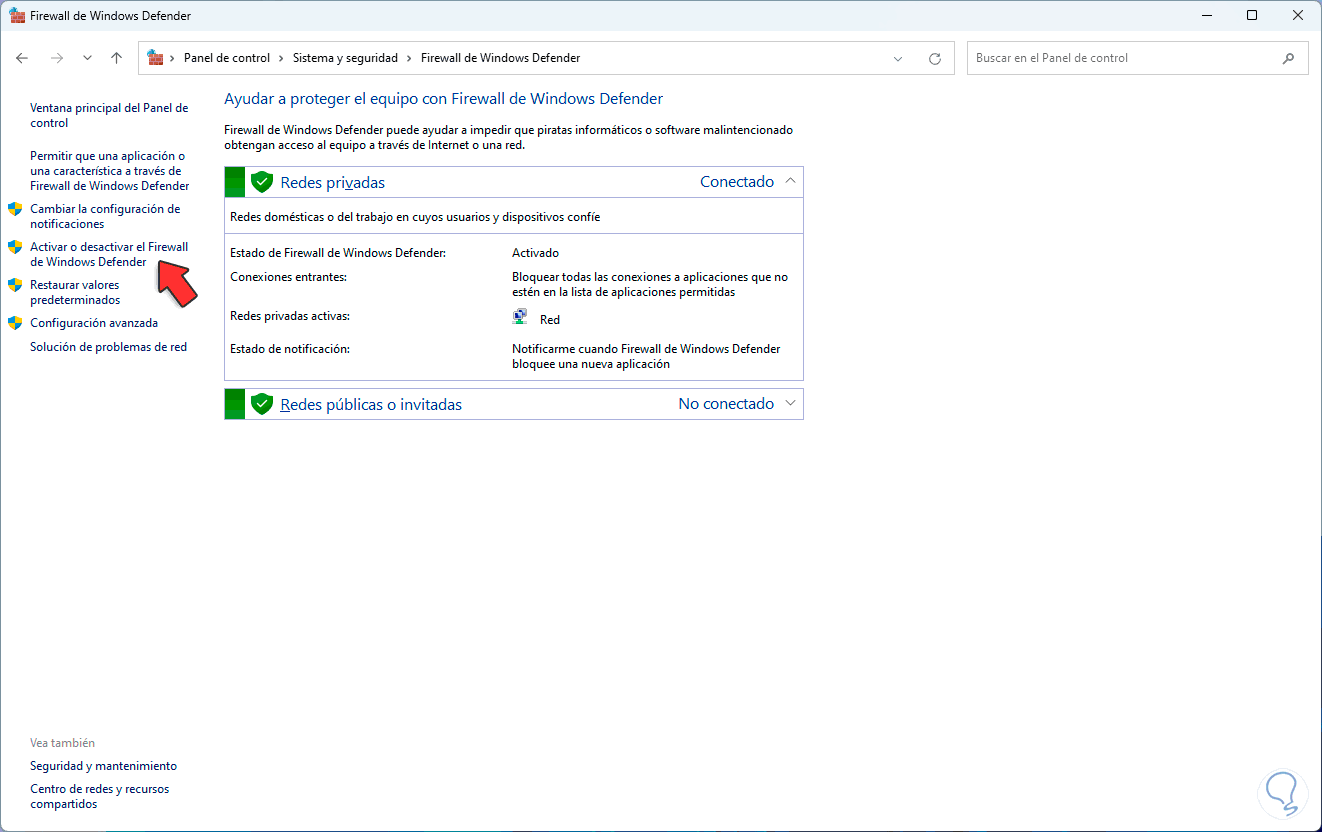Focus the 'Buscar en el Panel de control' field
This screenshot has height=832, width=1322.
[x=1138, y=58]
